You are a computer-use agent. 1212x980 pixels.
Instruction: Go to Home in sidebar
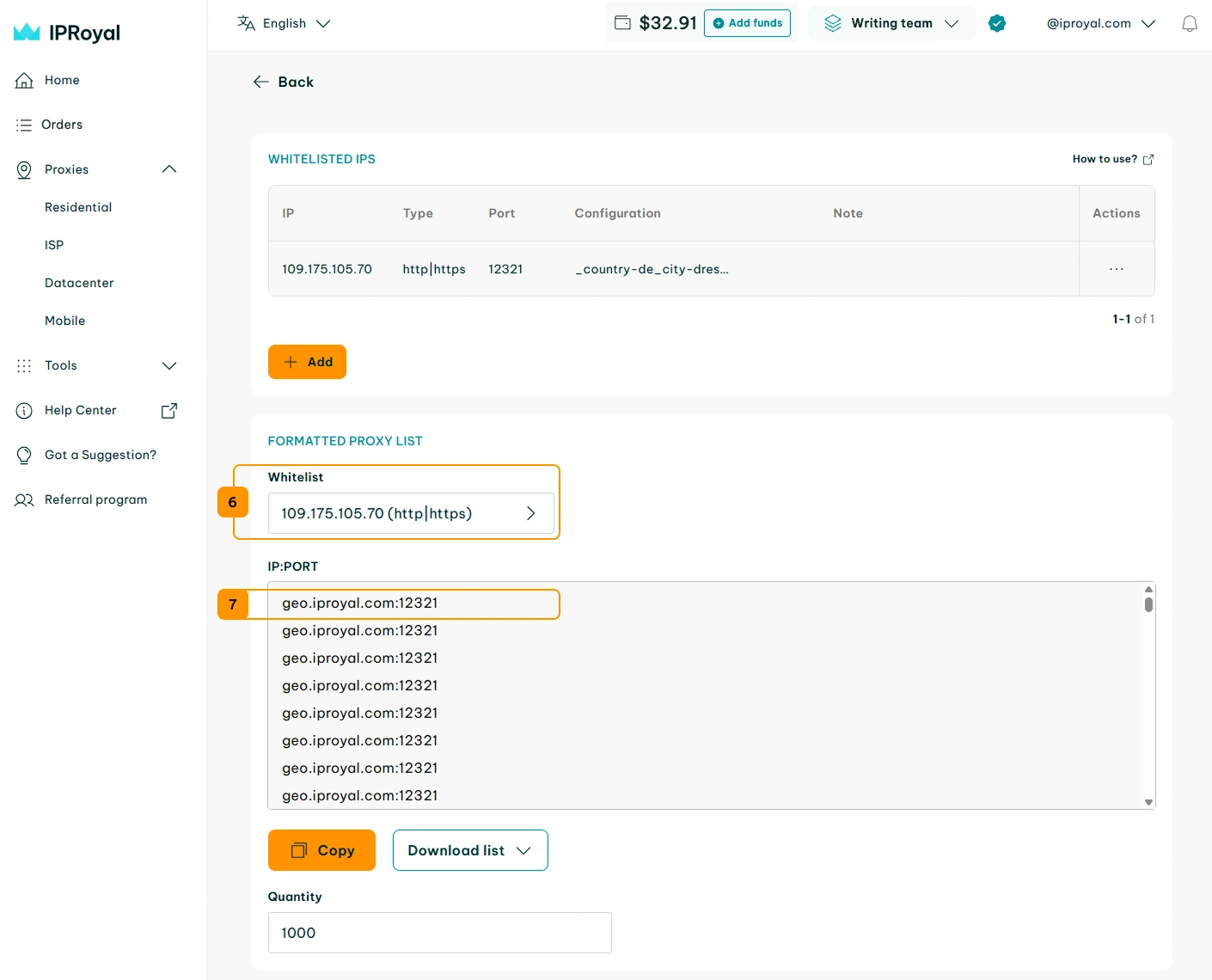[x=62, y=80]
